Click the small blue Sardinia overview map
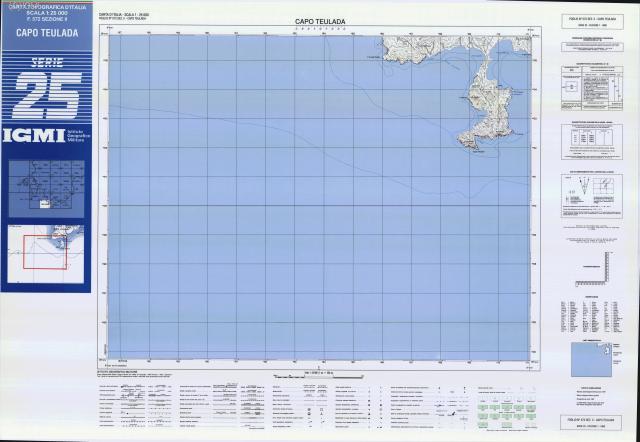The image size is (640, 442). click(x=591, y=360)
